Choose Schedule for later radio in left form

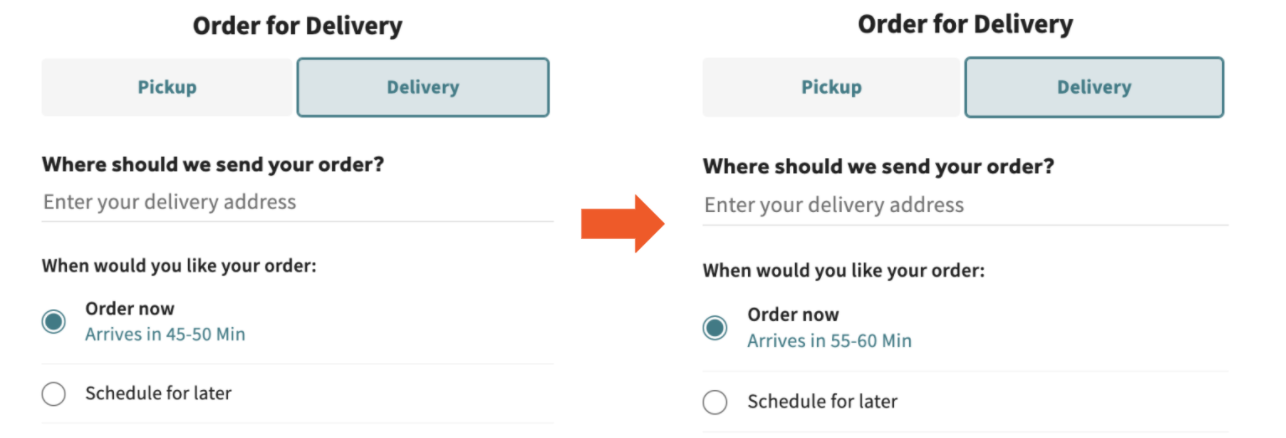click(x=54, y=394)
